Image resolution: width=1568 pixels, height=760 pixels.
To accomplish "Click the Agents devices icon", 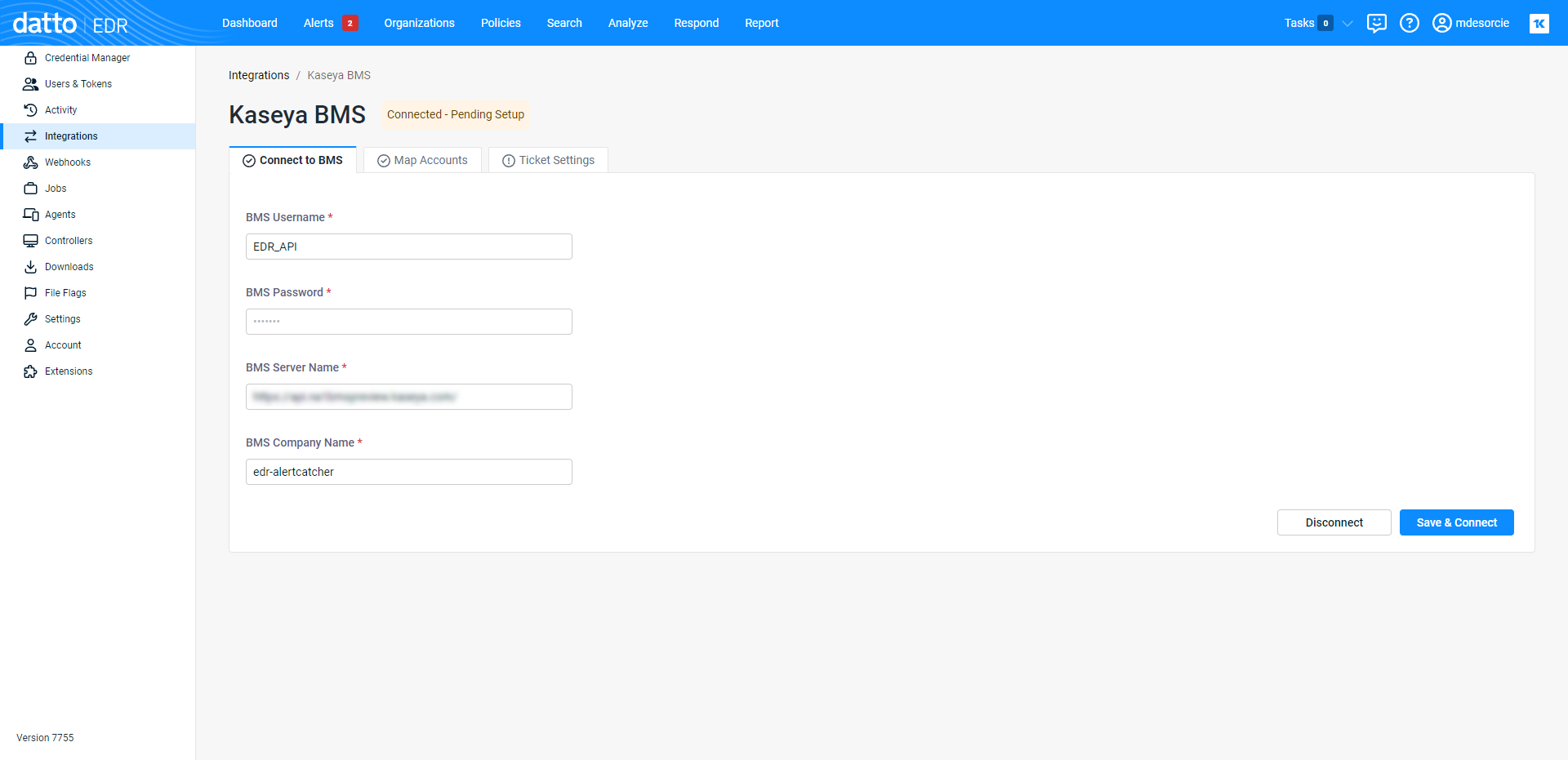I will tap(30, 215).
